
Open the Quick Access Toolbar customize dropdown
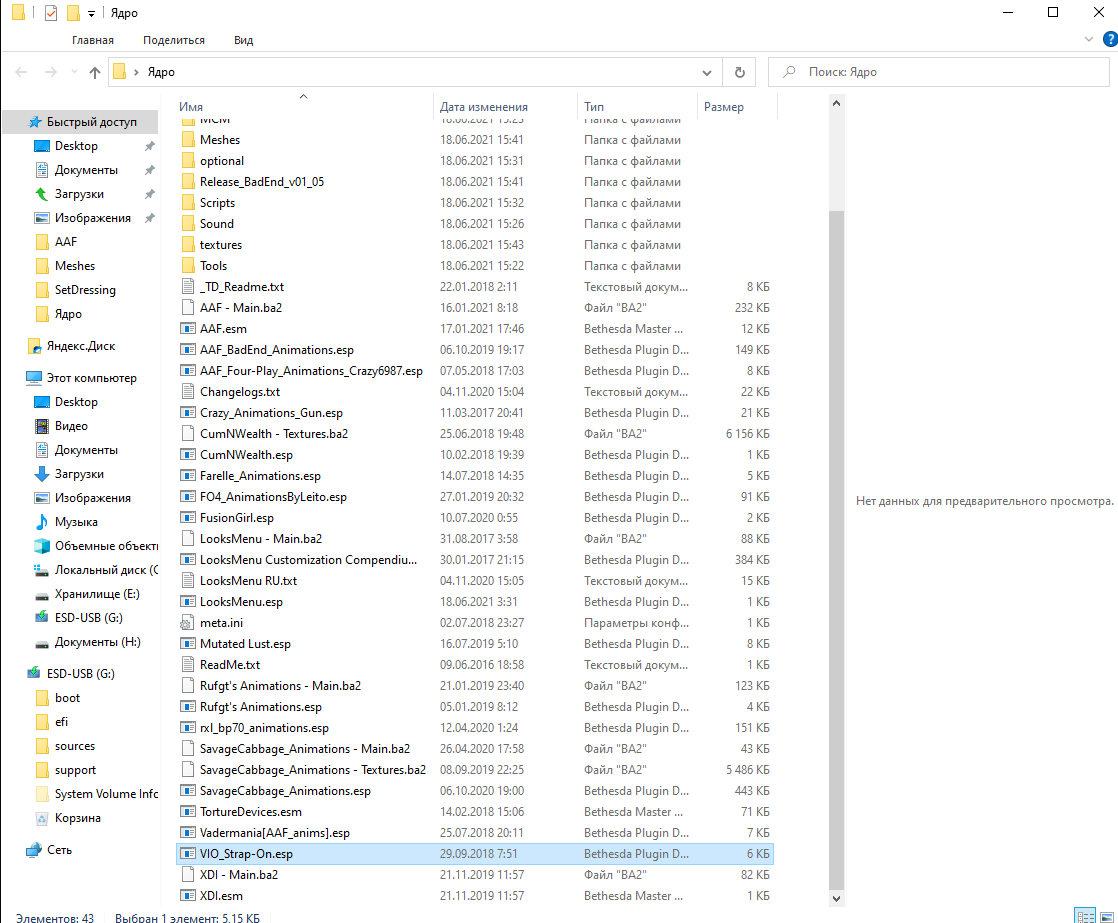click(91, 13)
